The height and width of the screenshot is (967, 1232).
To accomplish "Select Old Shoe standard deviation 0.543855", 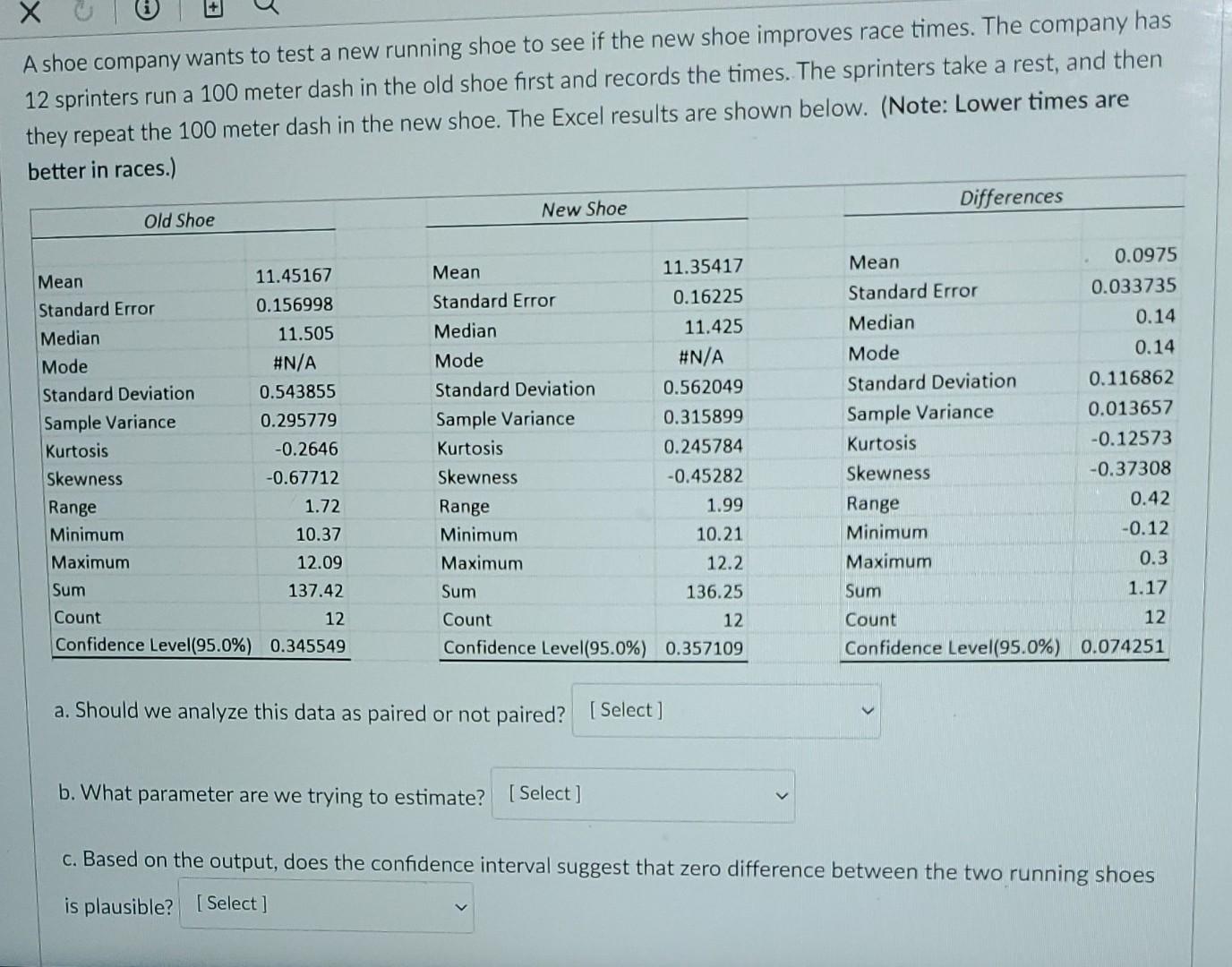I will coord(298,392).
